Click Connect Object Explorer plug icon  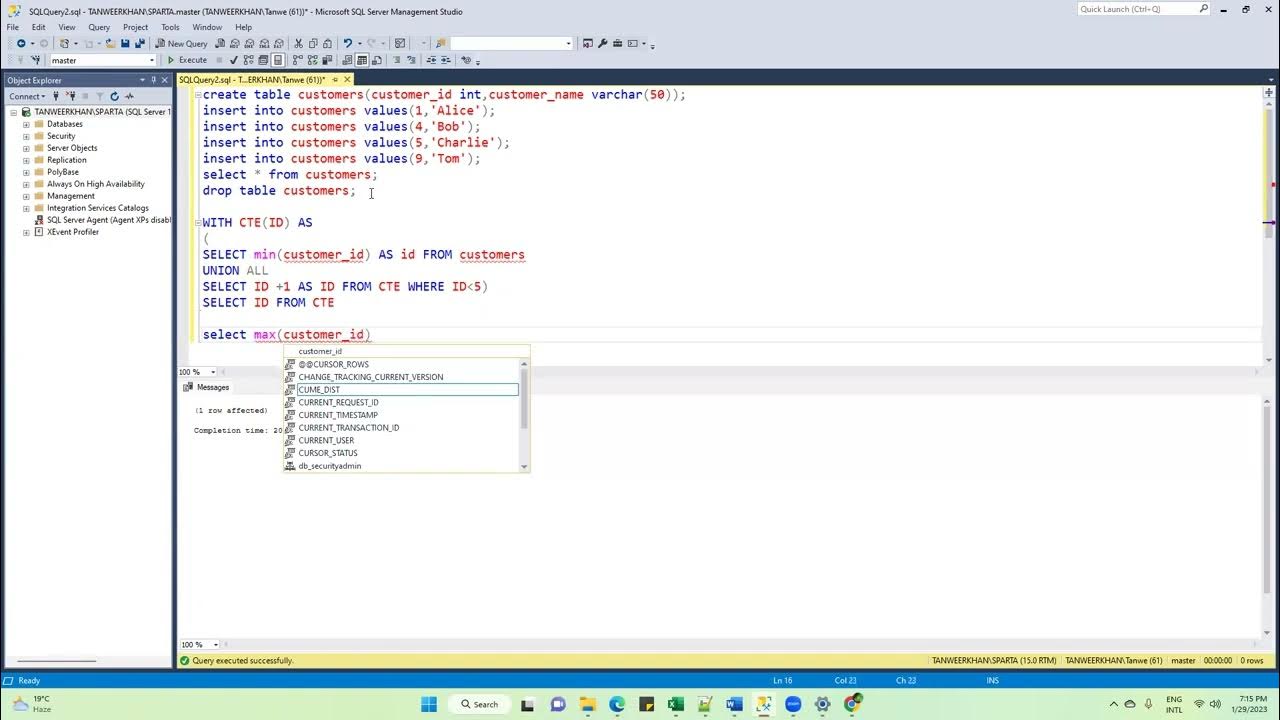coord(56,96)
